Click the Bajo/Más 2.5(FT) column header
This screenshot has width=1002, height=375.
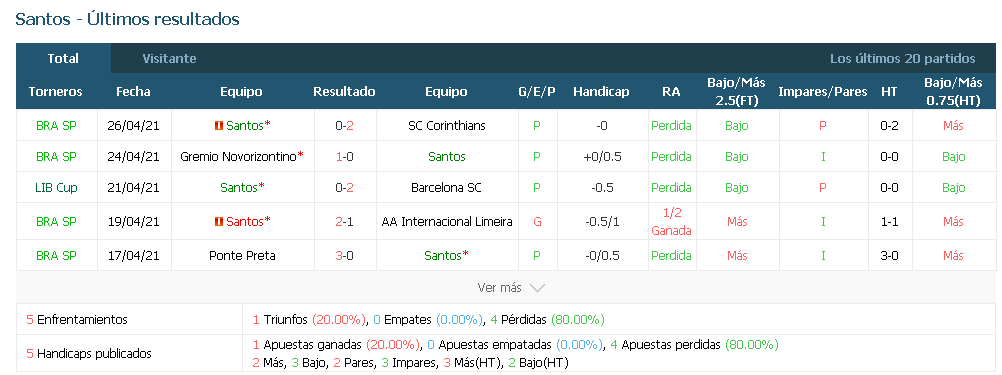[737, 91]
